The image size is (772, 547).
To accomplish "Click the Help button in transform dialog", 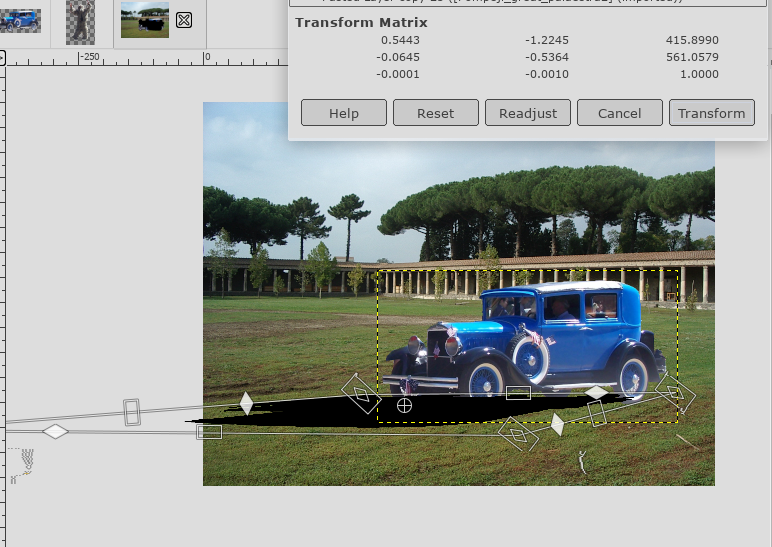I will [x=344, y=113].
